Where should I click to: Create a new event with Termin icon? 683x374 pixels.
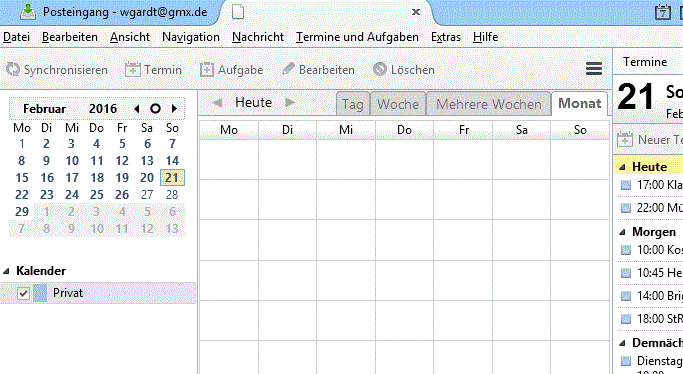point(132,70)
